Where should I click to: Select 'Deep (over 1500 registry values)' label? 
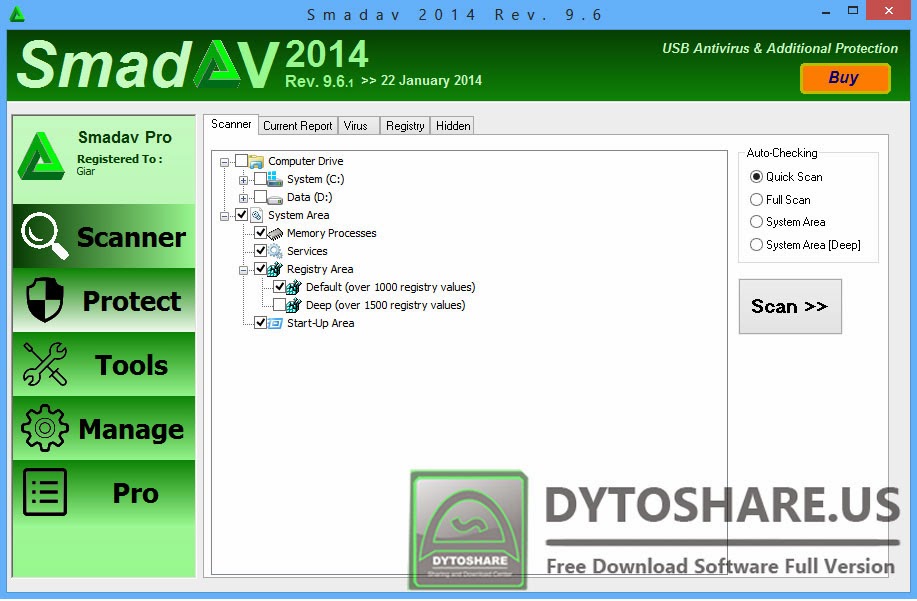pyautogui.click(x=385, y=305)
